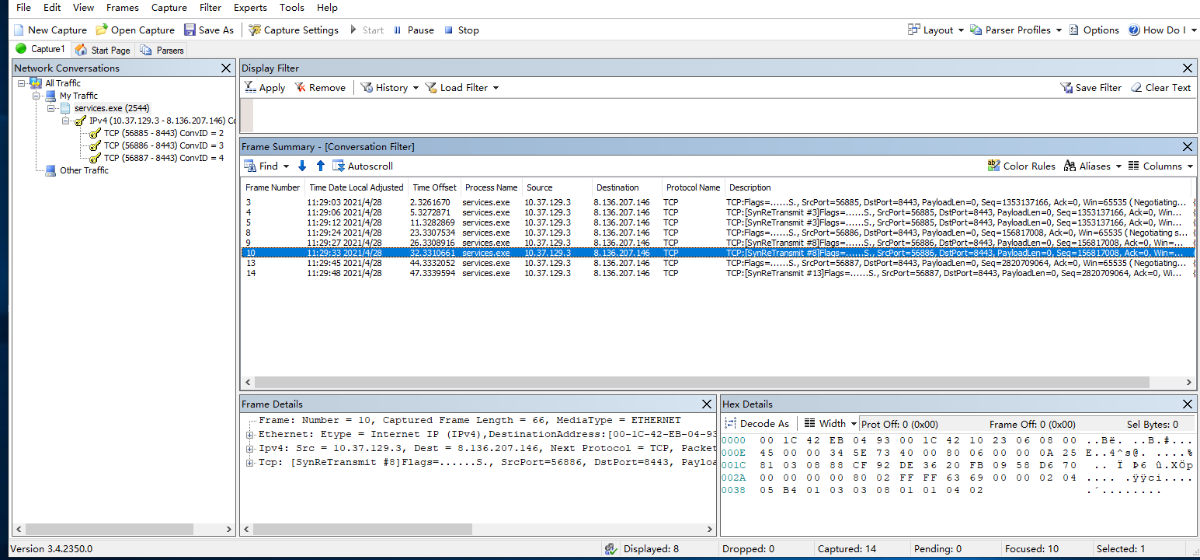
Task: Collapse the IPv4 conversation node
Action: tap(66, 120)
